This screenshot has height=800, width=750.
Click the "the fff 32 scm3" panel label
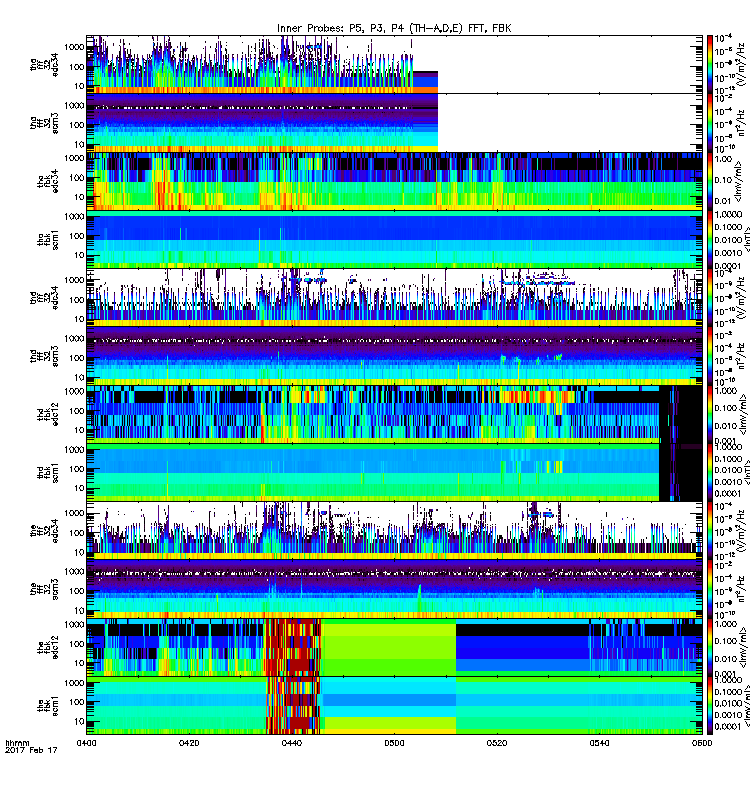coord(44,589)
